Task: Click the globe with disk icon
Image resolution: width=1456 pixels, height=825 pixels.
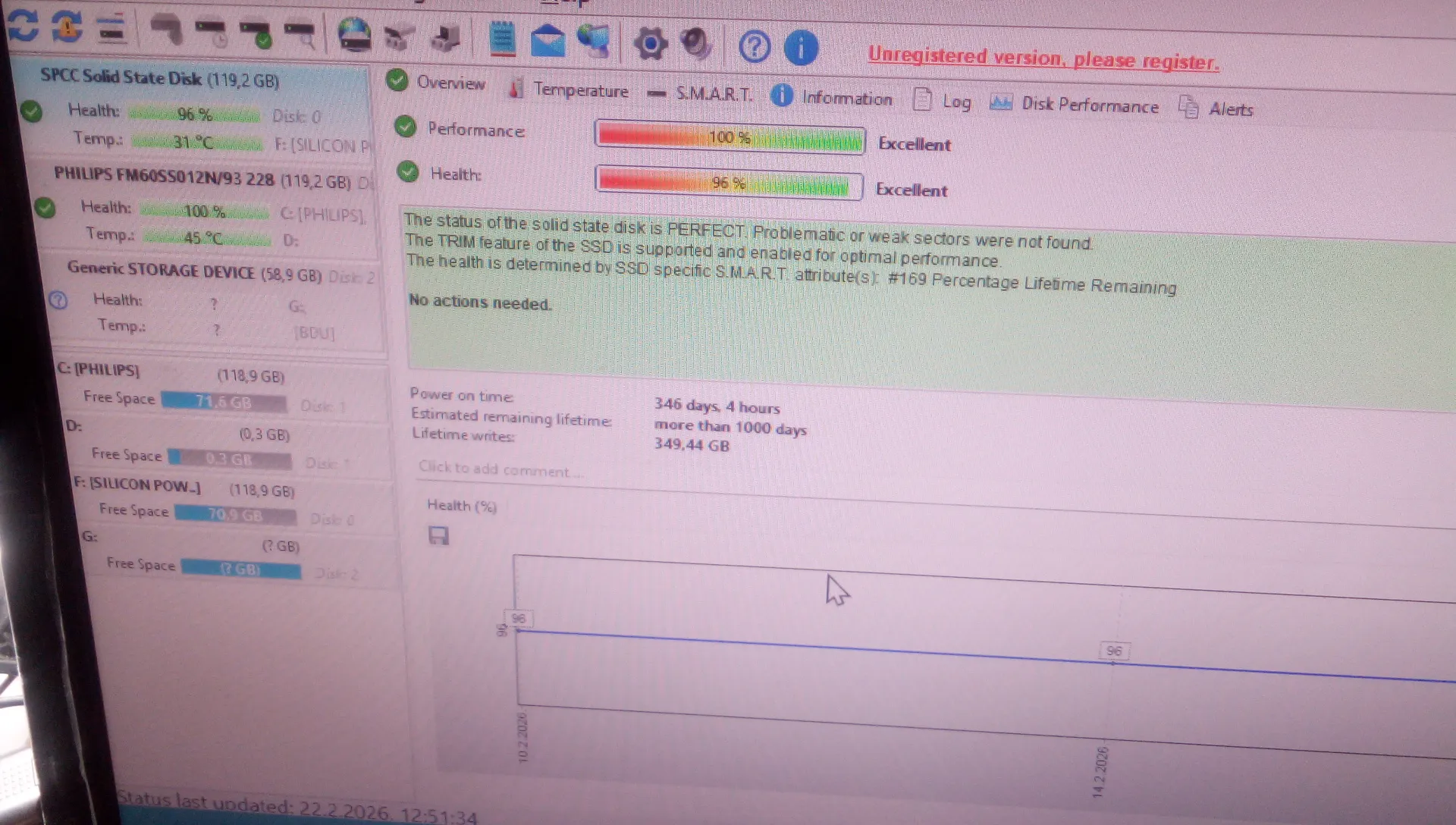Action: pyautogui.click(x=353, y=35)
